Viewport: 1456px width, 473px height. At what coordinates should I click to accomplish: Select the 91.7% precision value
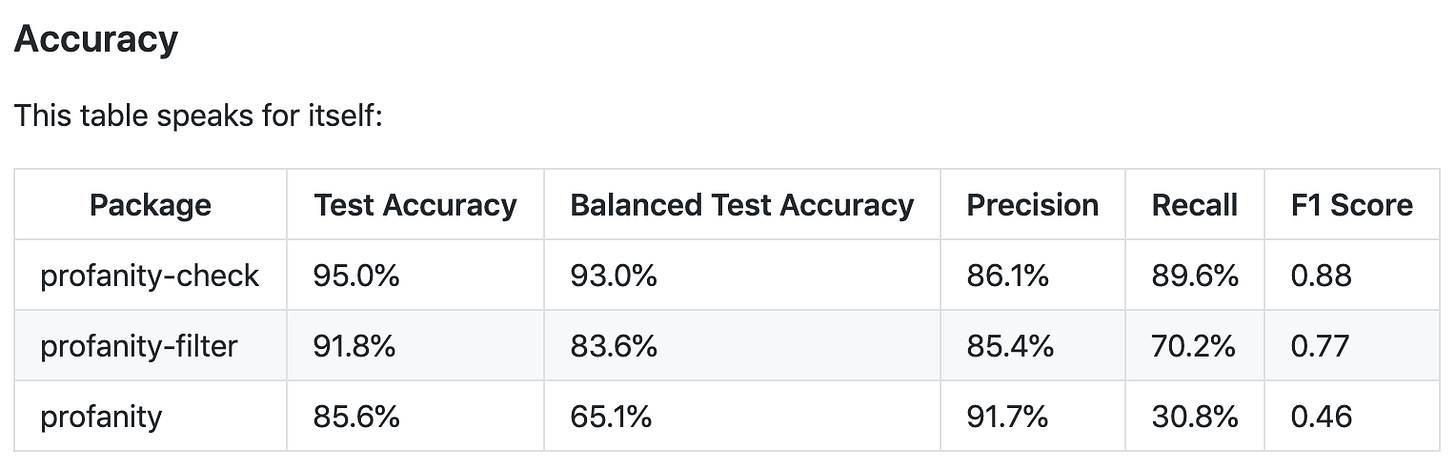click(1007, 416)
